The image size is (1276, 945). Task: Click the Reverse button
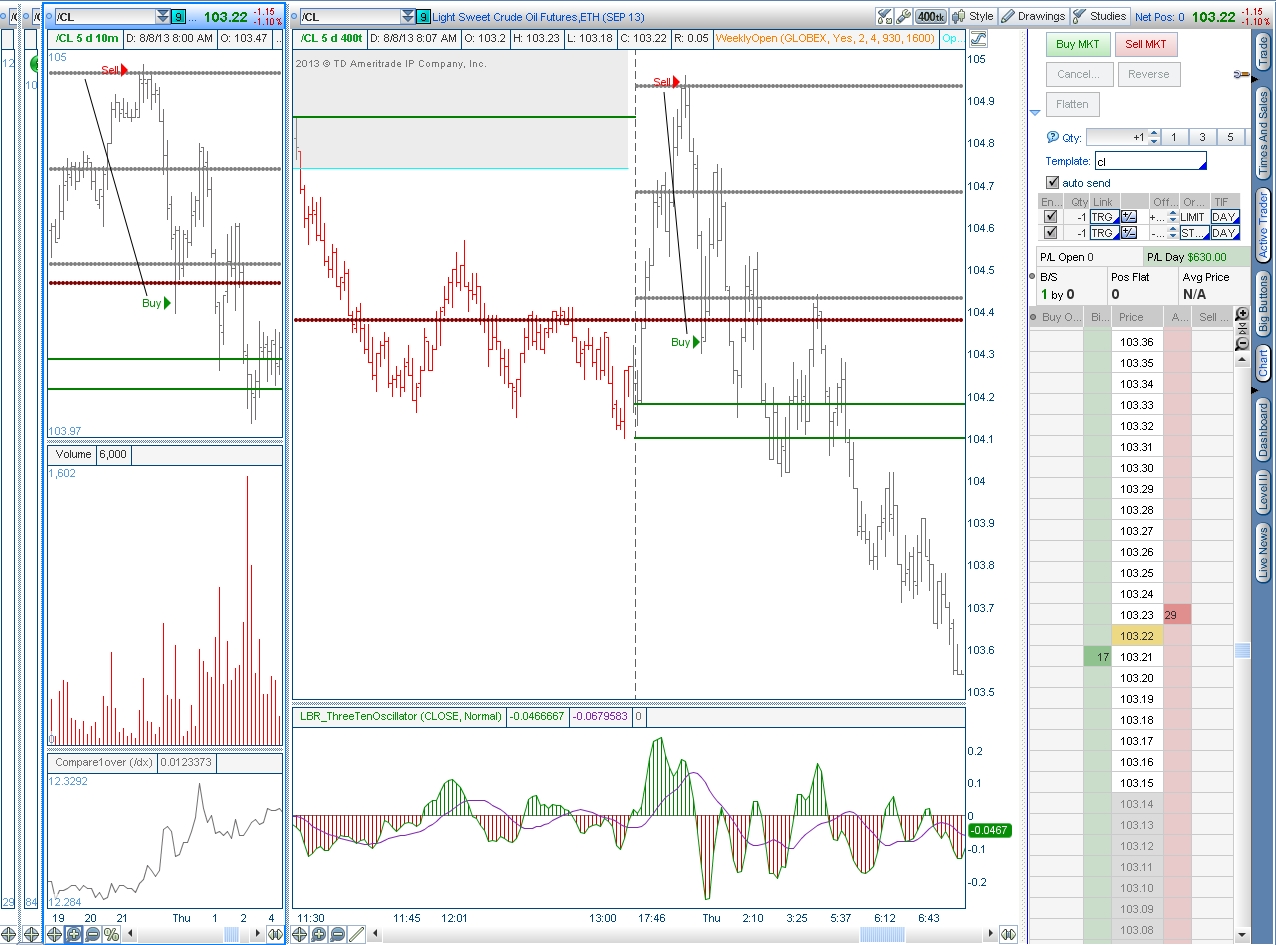[x=1148, y=74]
